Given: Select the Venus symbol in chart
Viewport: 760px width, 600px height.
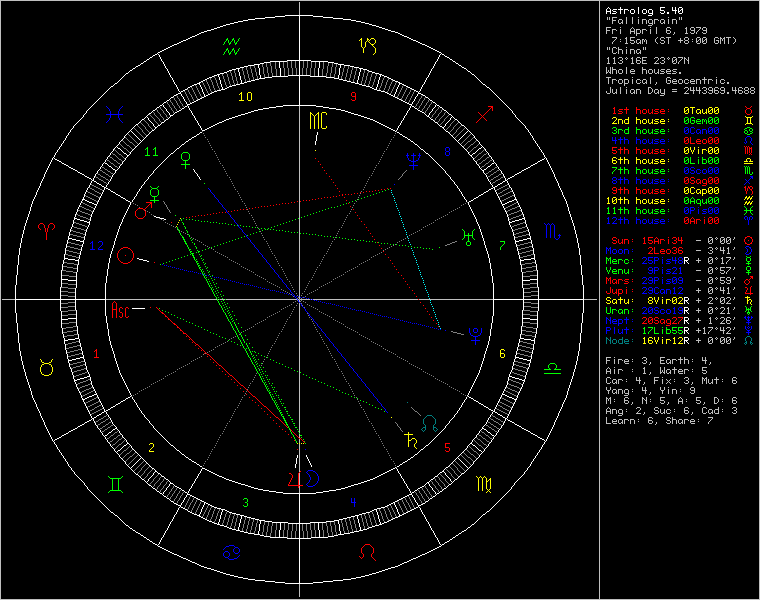Looking at the screenshot, I should pyautogui.click(x=186, y=160).
